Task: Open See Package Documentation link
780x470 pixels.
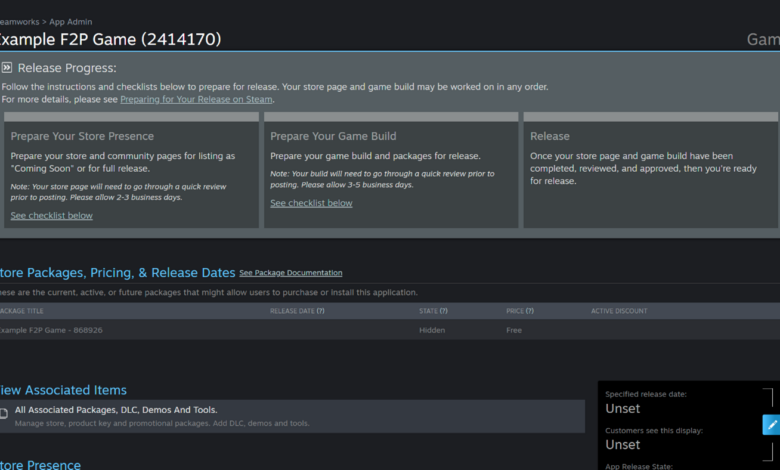Action: coord(291,273)
